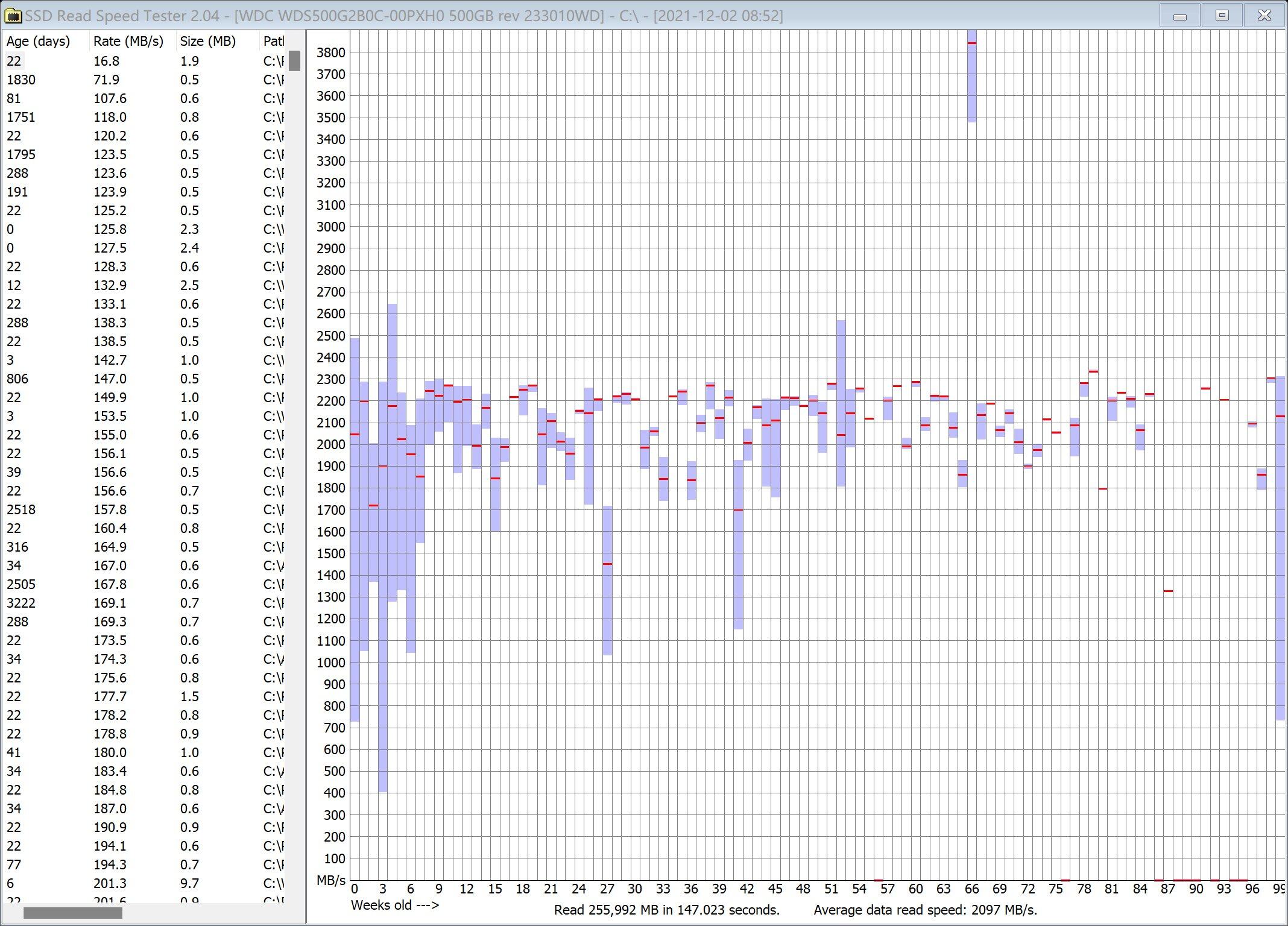Click the vertical scrollbar thumb of file list
Screen dimensions: 1288x926
click(294, 61)
